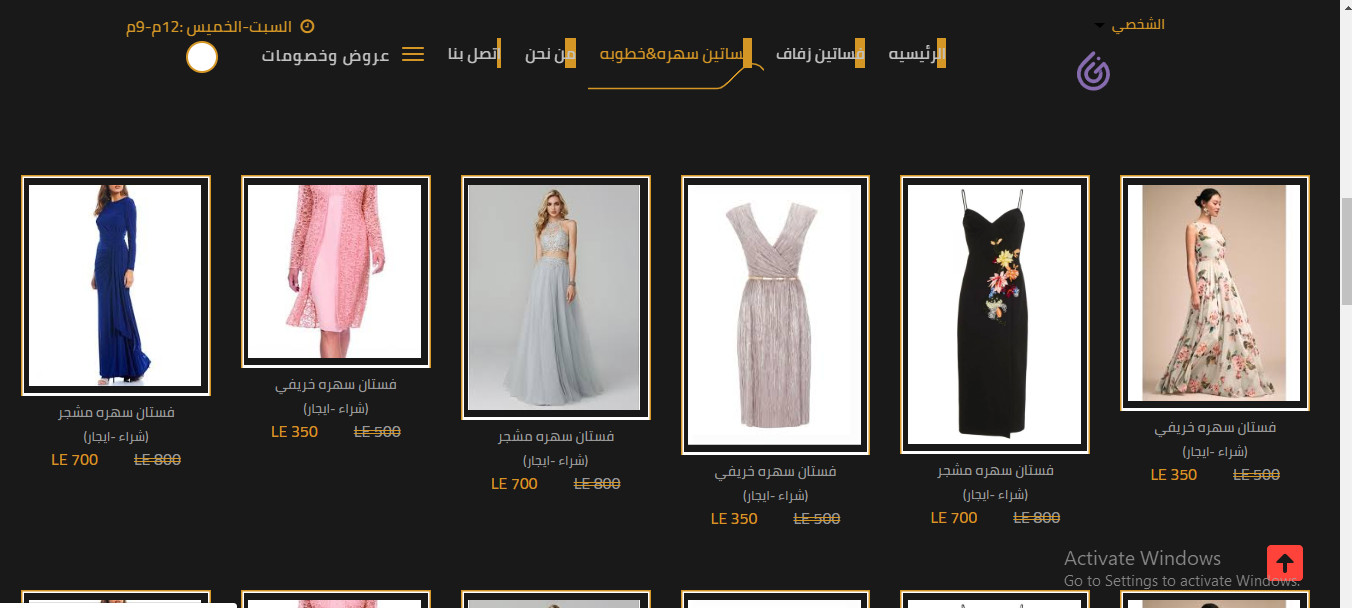Open the black floral-embroidered dress thumbnail
Screen dimensions: 1352x608
tap(995, 315)
